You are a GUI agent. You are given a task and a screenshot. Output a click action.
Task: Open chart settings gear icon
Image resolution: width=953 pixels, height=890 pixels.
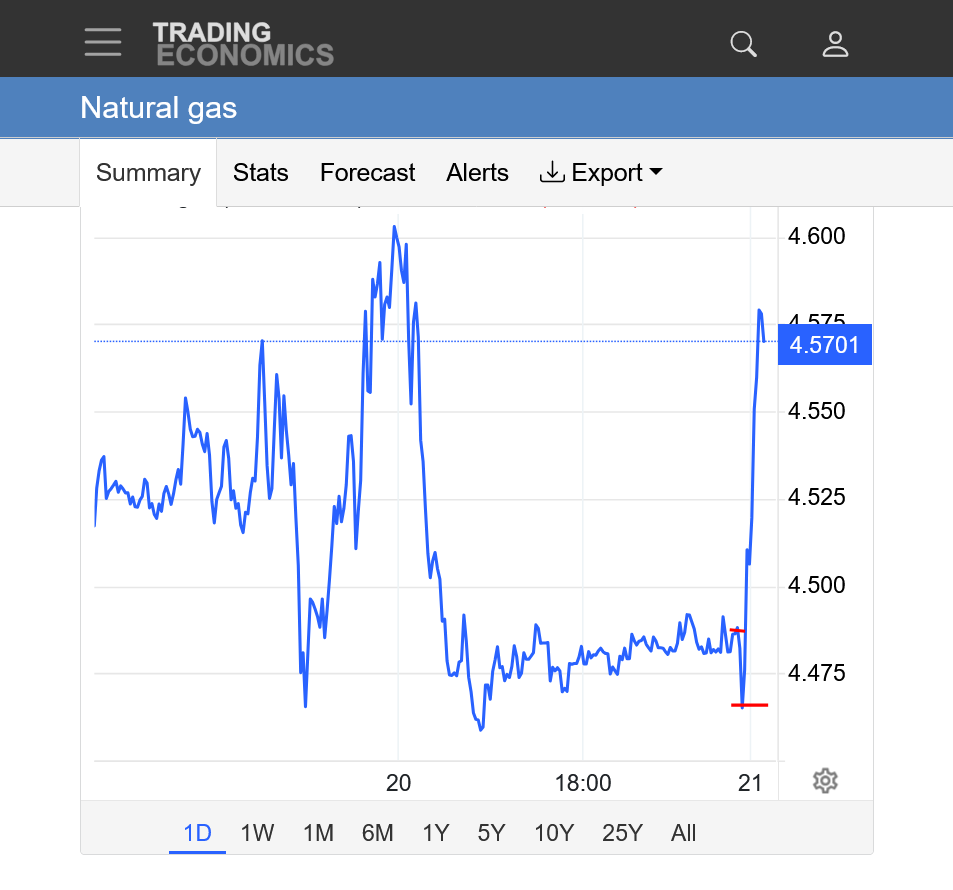click(825, 781)
